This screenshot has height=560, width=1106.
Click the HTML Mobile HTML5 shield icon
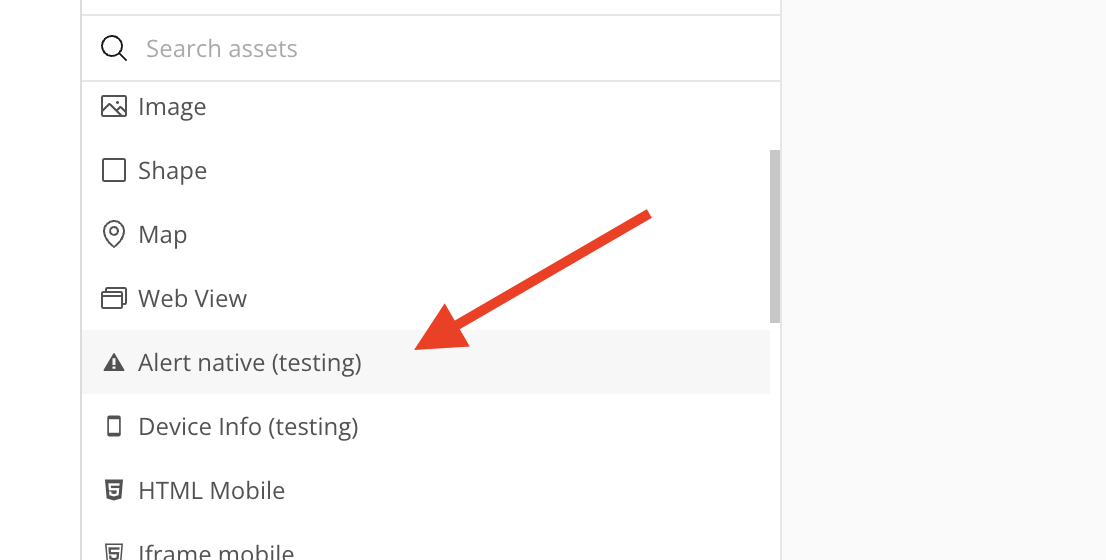coord(114,490)
